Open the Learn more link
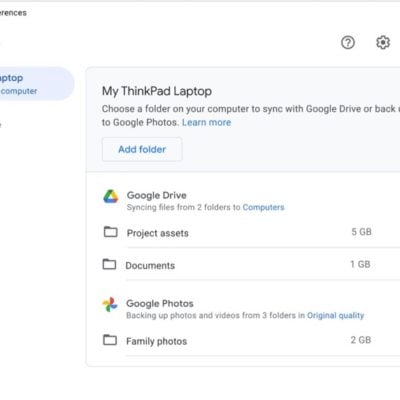Viewport: 400px width, 400px height. [207, 122]
